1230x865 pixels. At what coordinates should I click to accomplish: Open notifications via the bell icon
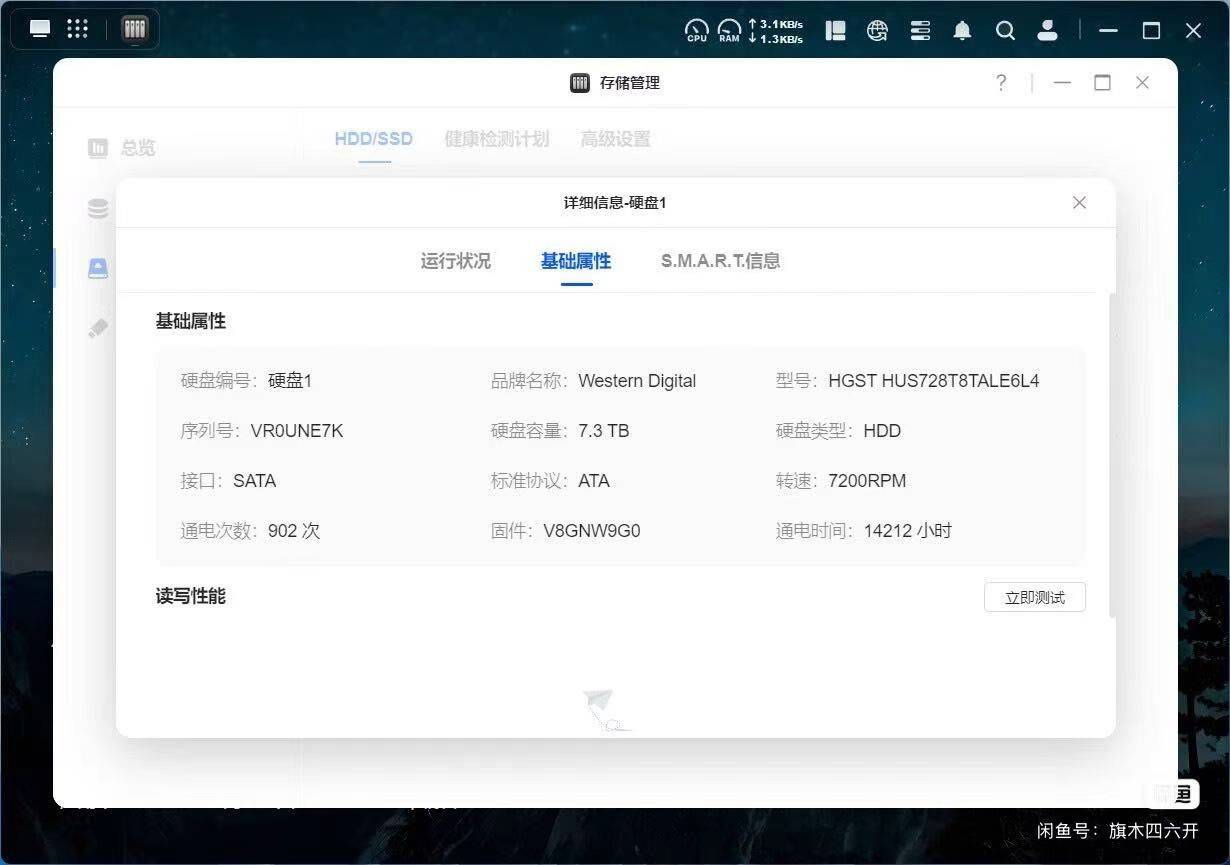click(x=962, y=30)
